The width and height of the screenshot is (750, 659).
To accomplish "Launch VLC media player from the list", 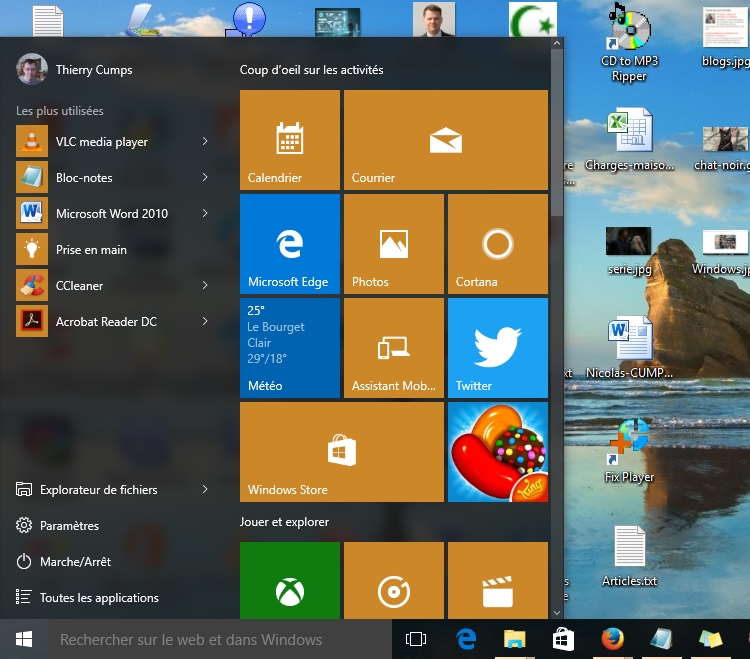I will pyautogui.click(x=101, y=142).
